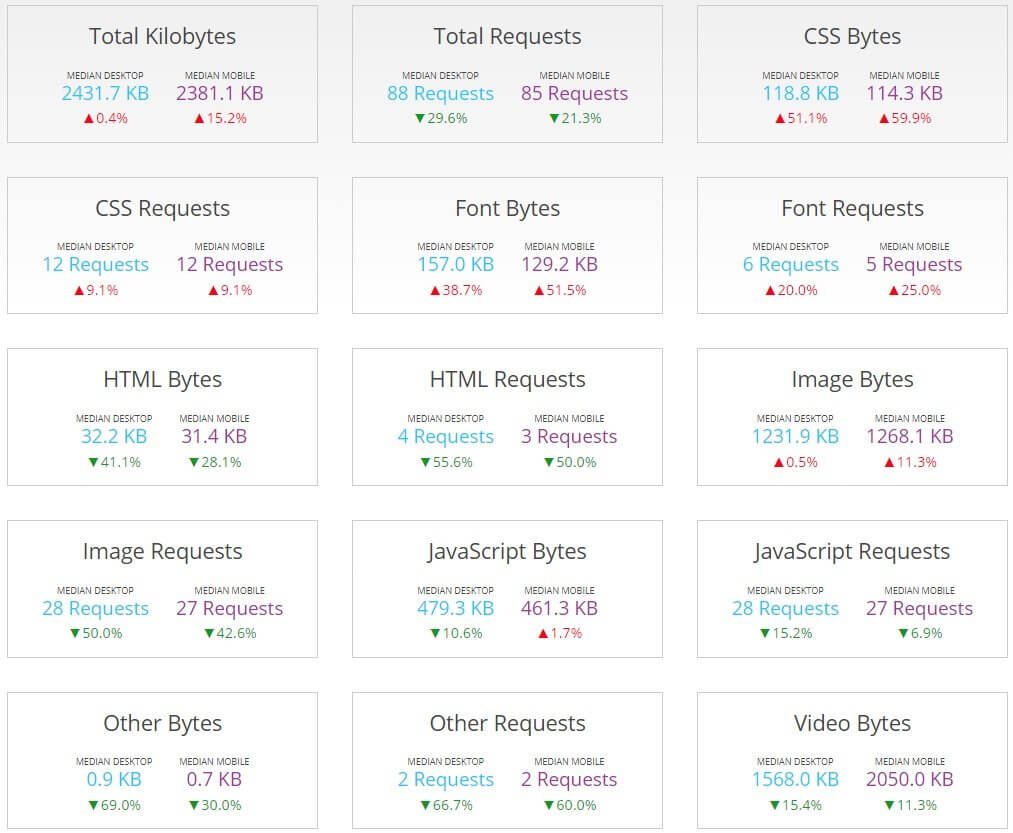Click the green down triangle beside 55.6%
The image size is (1013, 833).
point(425,463)
